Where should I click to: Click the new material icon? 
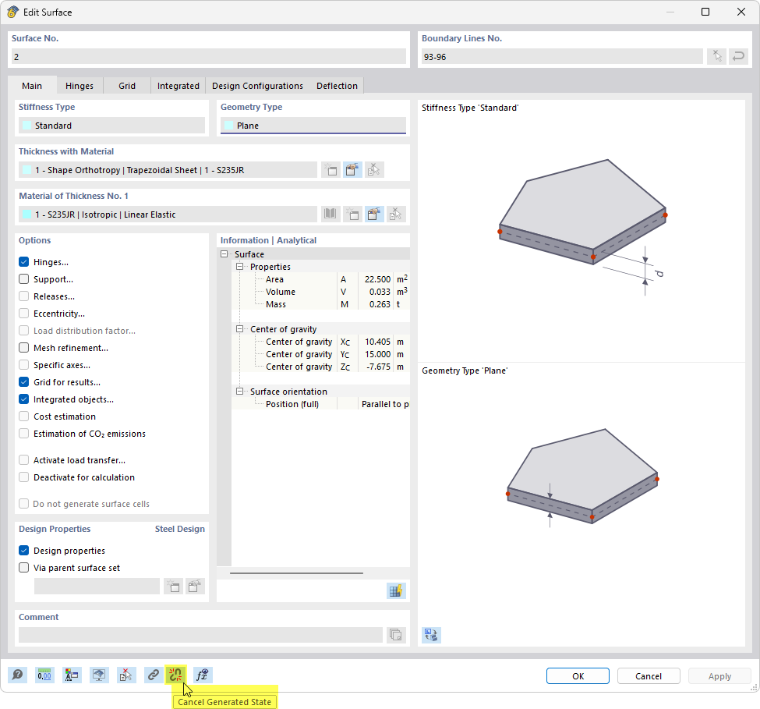352,214
